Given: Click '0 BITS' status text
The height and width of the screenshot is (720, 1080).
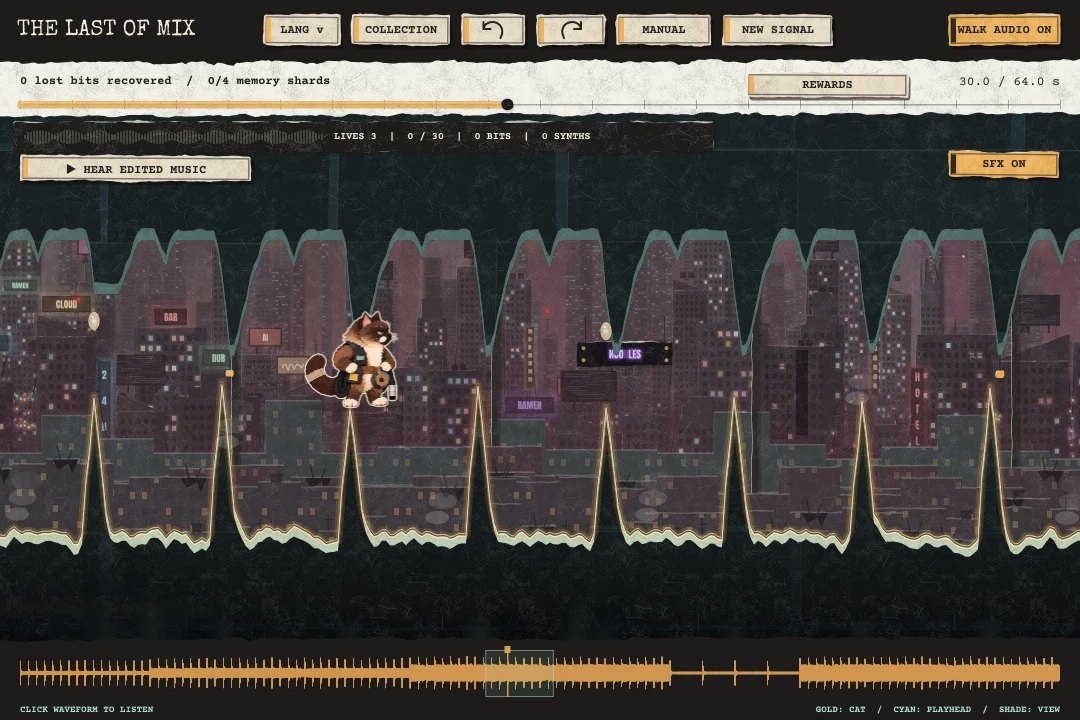Looking at the screenshot, I should tap(492, 136).
